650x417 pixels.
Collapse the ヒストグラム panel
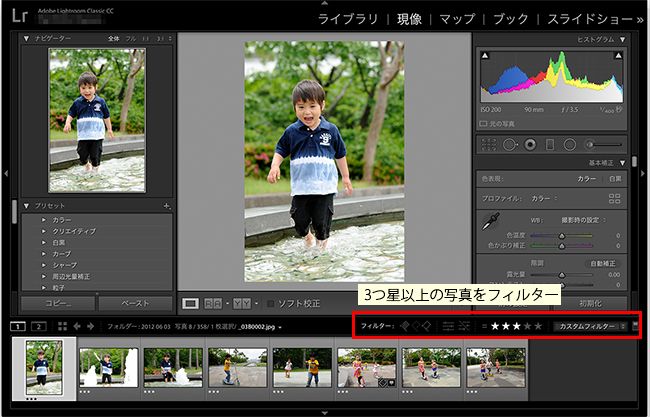[x=623, y=40]
